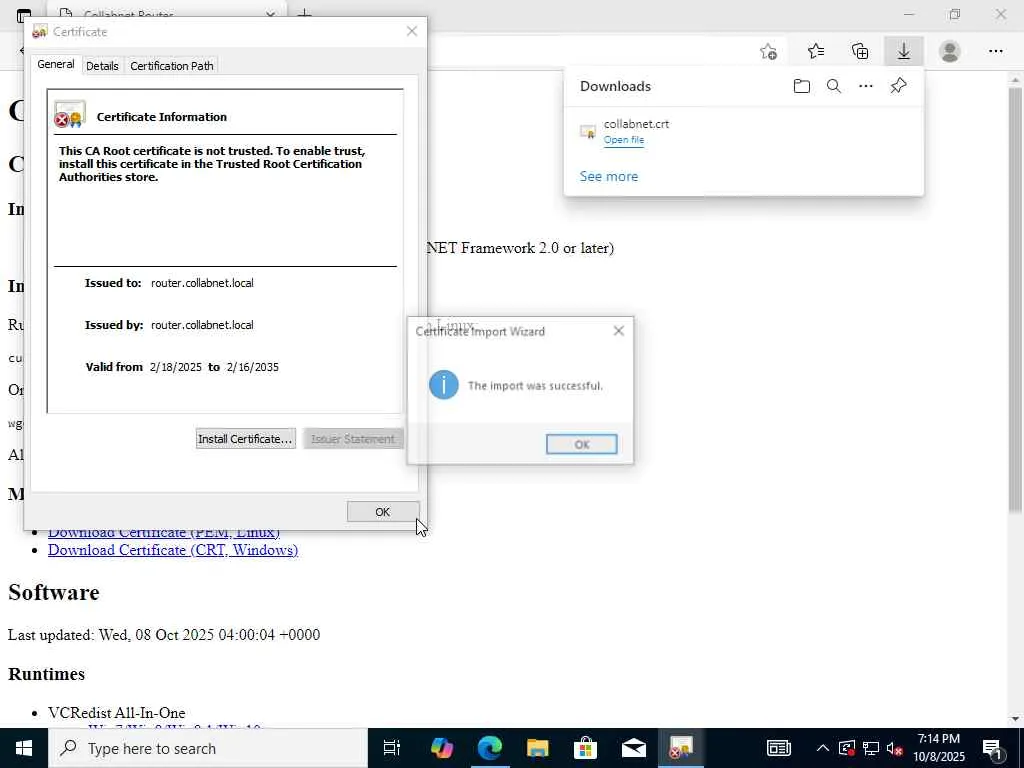The height and width of the screenshot is (768, 1024).
Task: Open News and interests taskbar icon
Action: click(778, 748)
